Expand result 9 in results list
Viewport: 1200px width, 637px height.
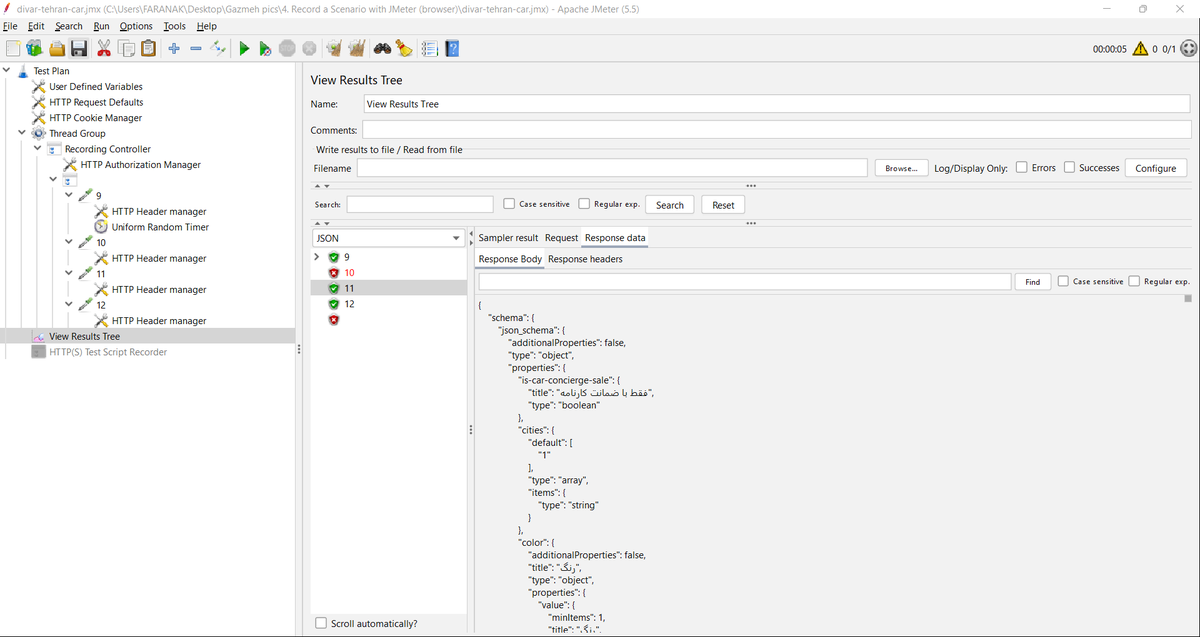coord(317,257)
